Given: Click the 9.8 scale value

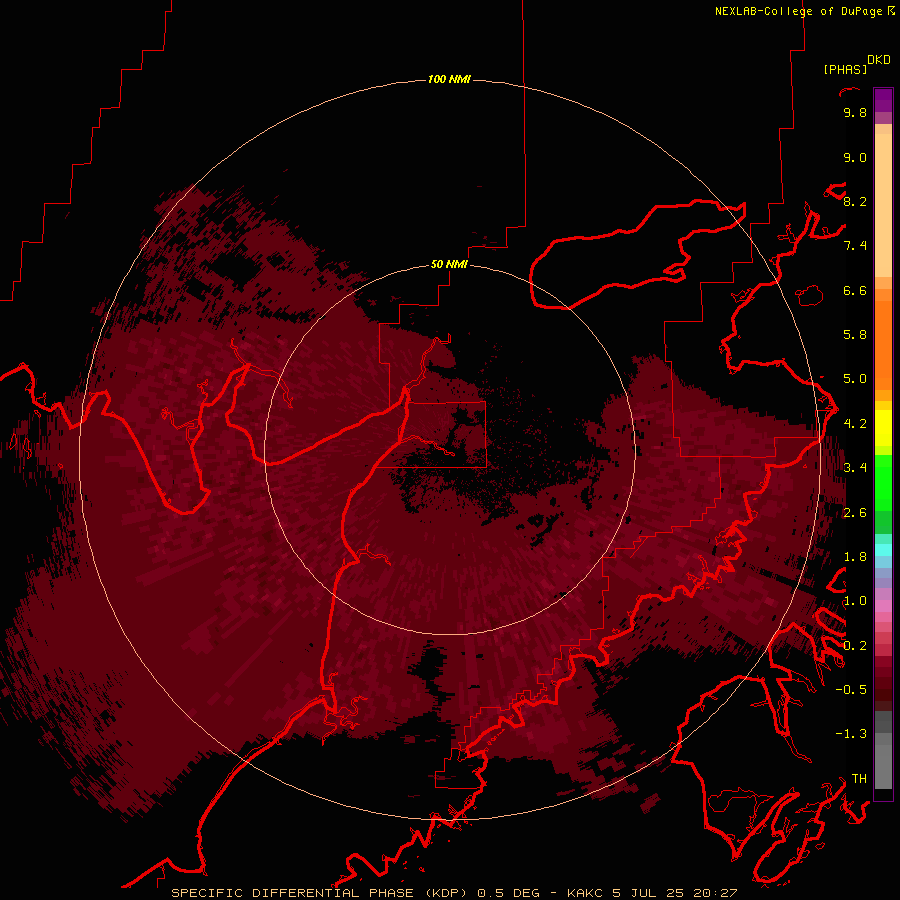Looking at the screenshot, I should click(855, 112).
